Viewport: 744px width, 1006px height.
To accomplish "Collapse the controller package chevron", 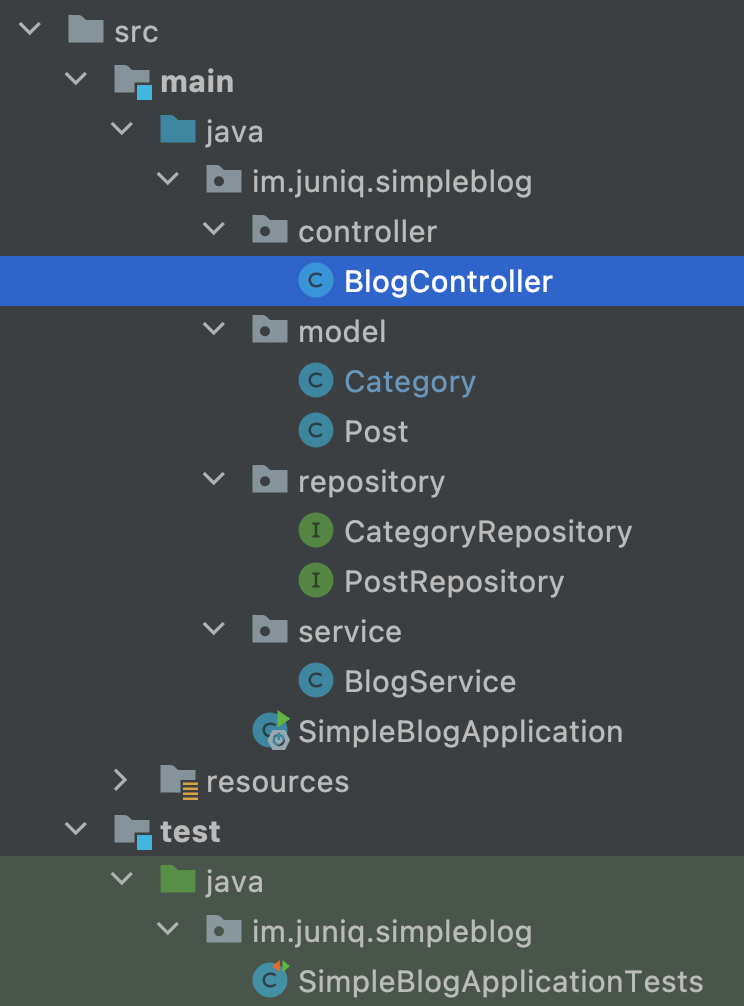I will tap(214, 229).
